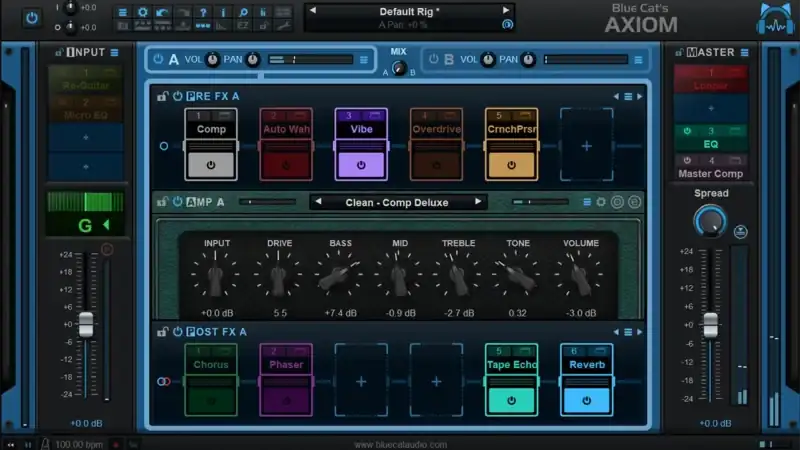Open the channel A menu icon

[x=364, y=60]
